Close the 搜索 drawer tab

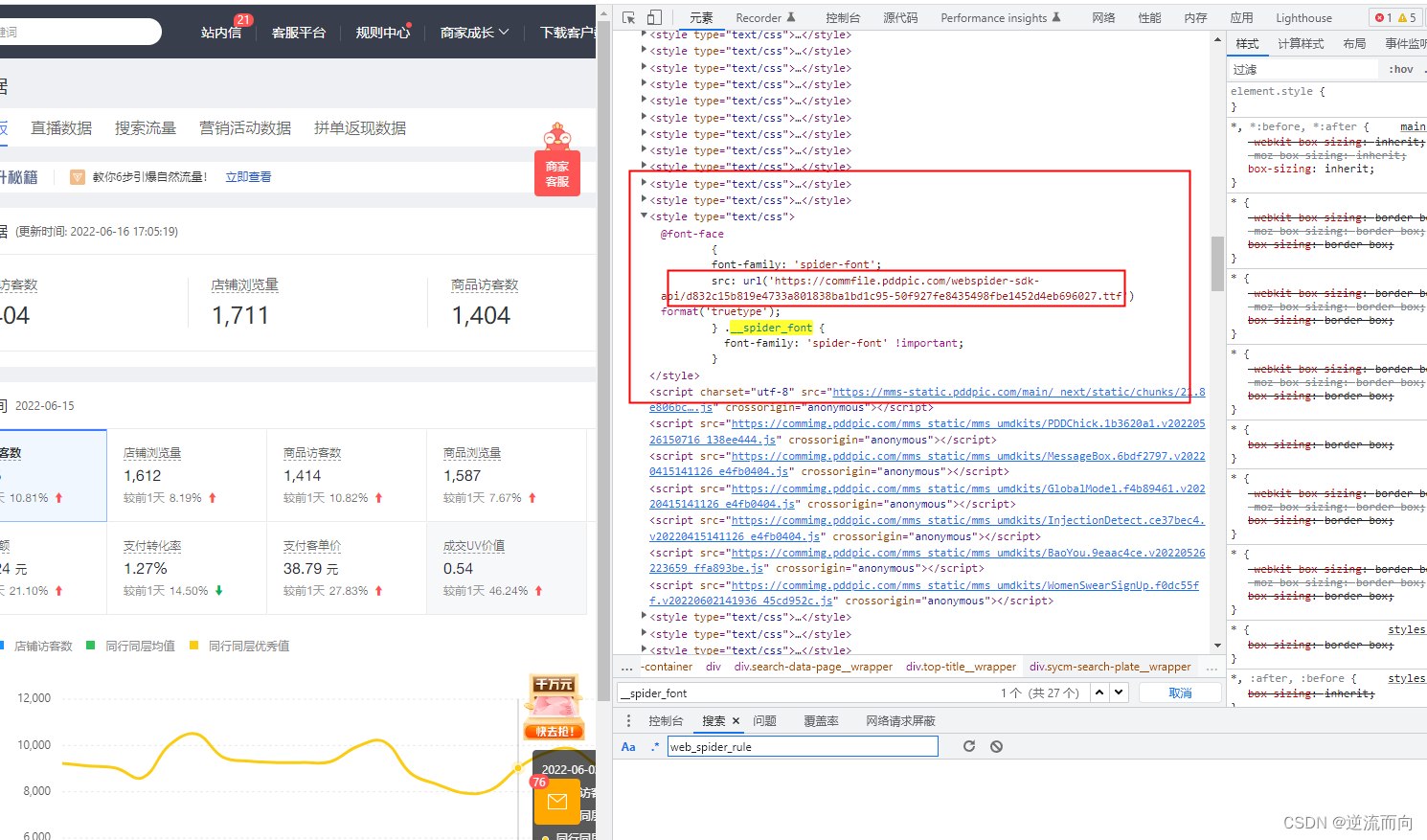tap(736, 721)
